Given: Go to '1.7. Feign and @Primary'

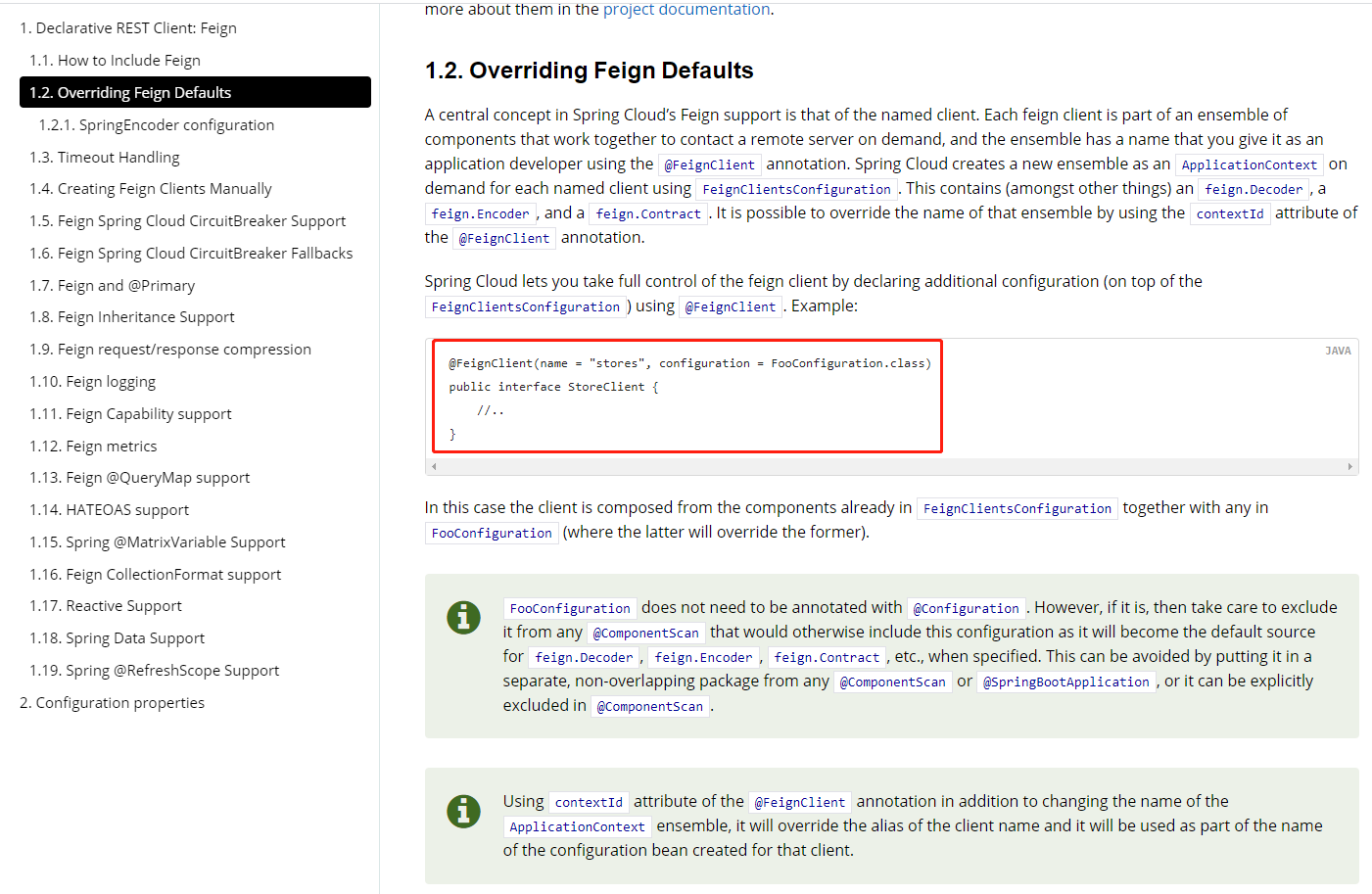Looking at the screenshot, I should pos(113,286).
